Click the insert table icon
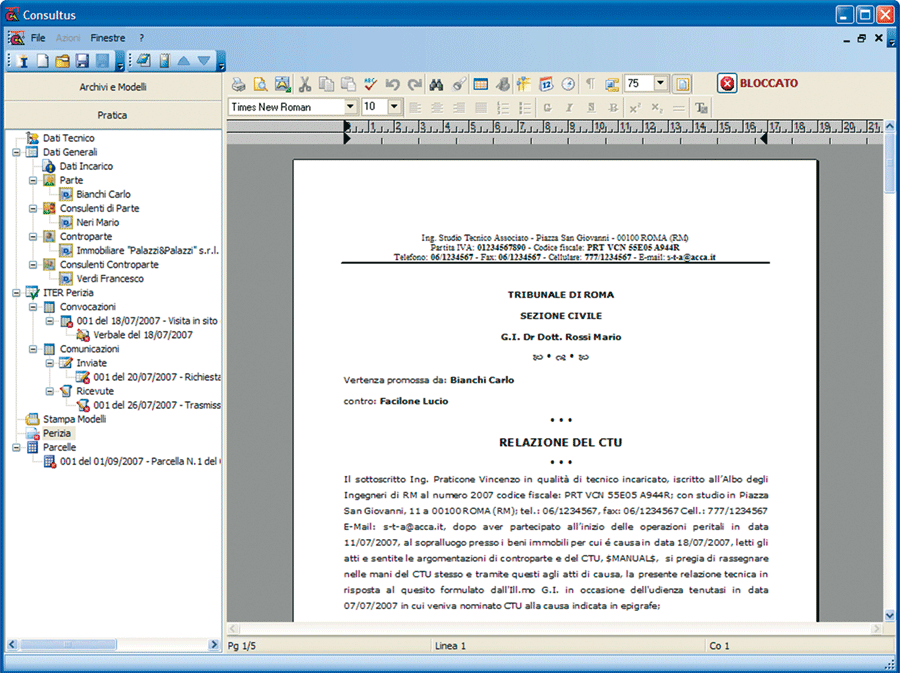 coord(480,84)
